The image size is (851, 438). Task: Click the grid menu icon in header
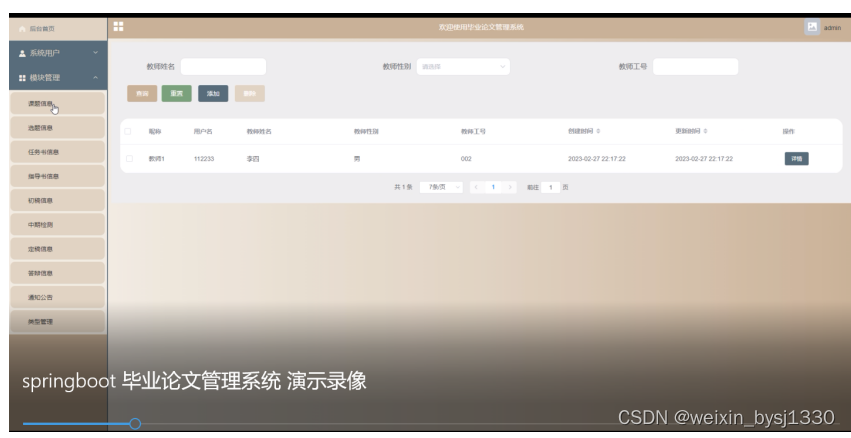click(118, 27)
